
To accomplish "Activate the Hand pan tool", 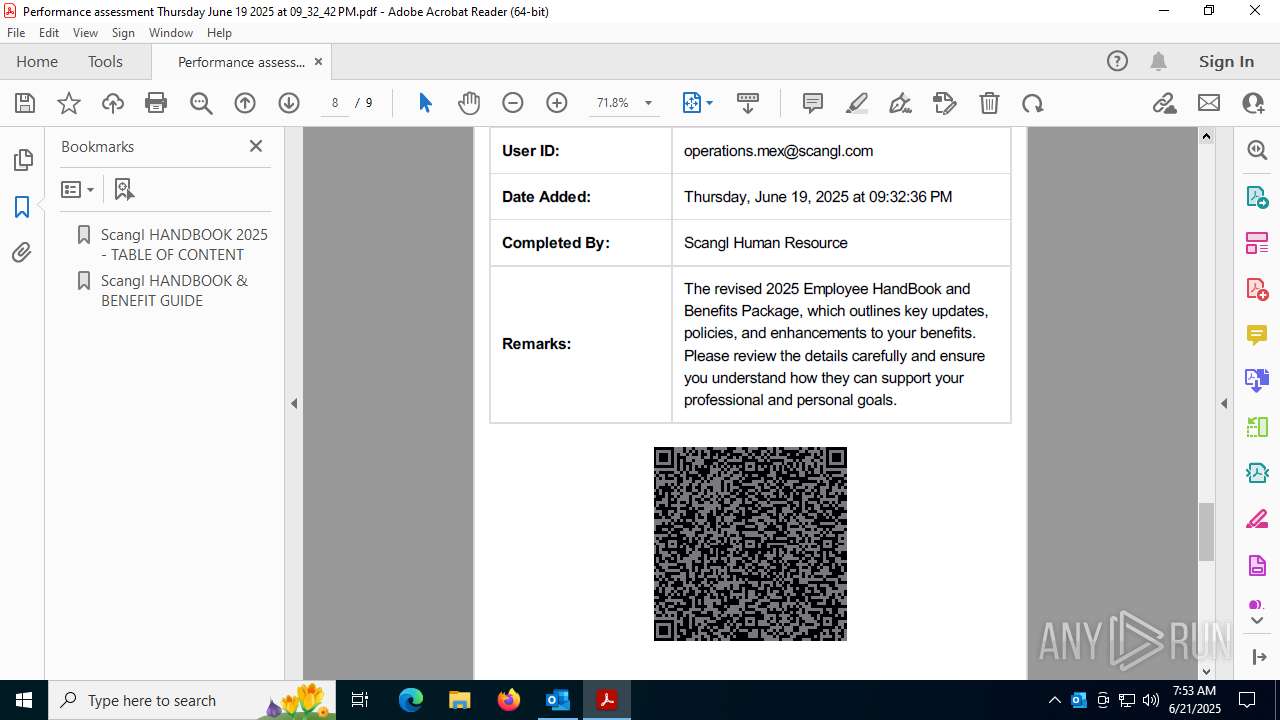I will 469,103.
